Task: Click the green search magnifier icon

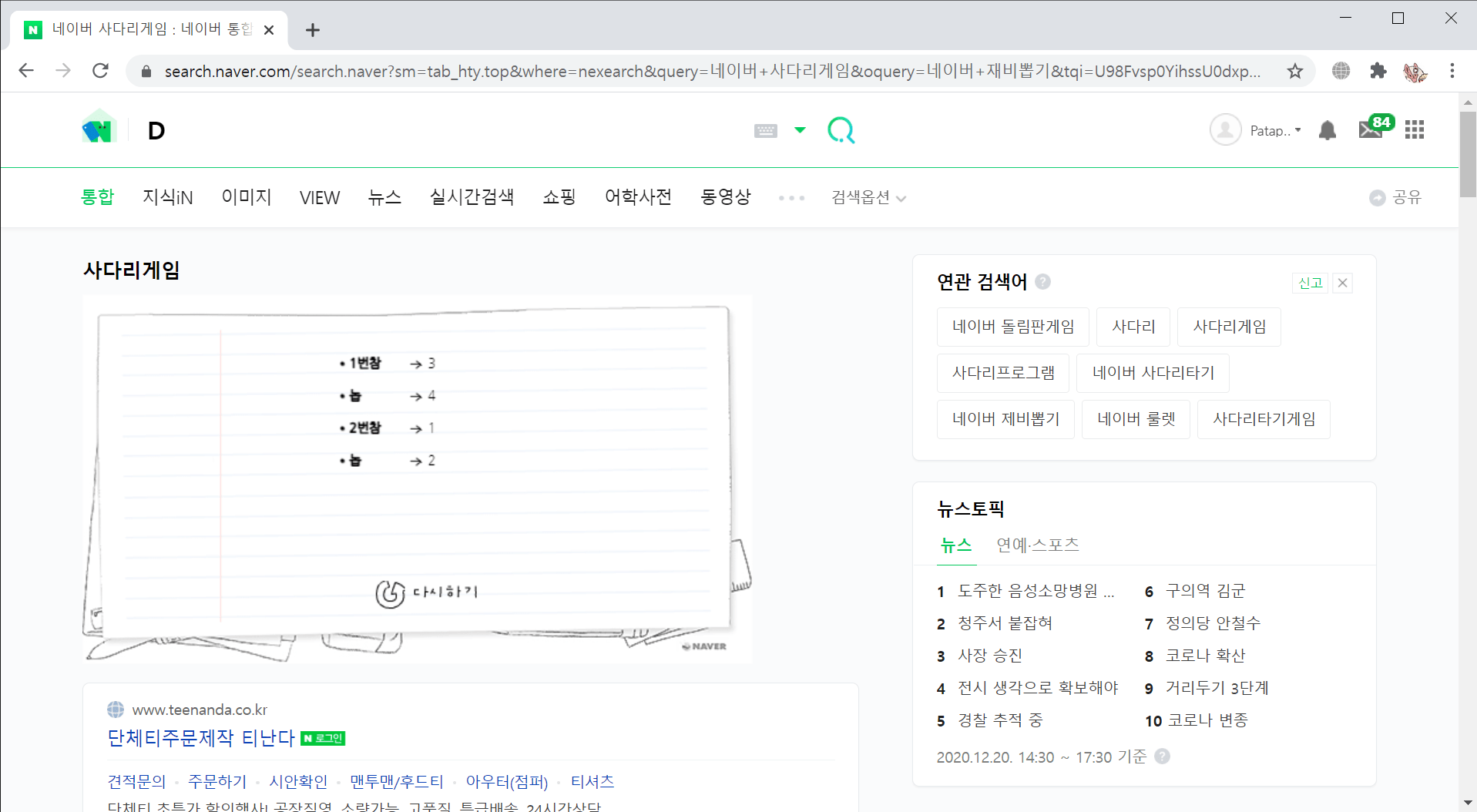Action: [841, 130]
